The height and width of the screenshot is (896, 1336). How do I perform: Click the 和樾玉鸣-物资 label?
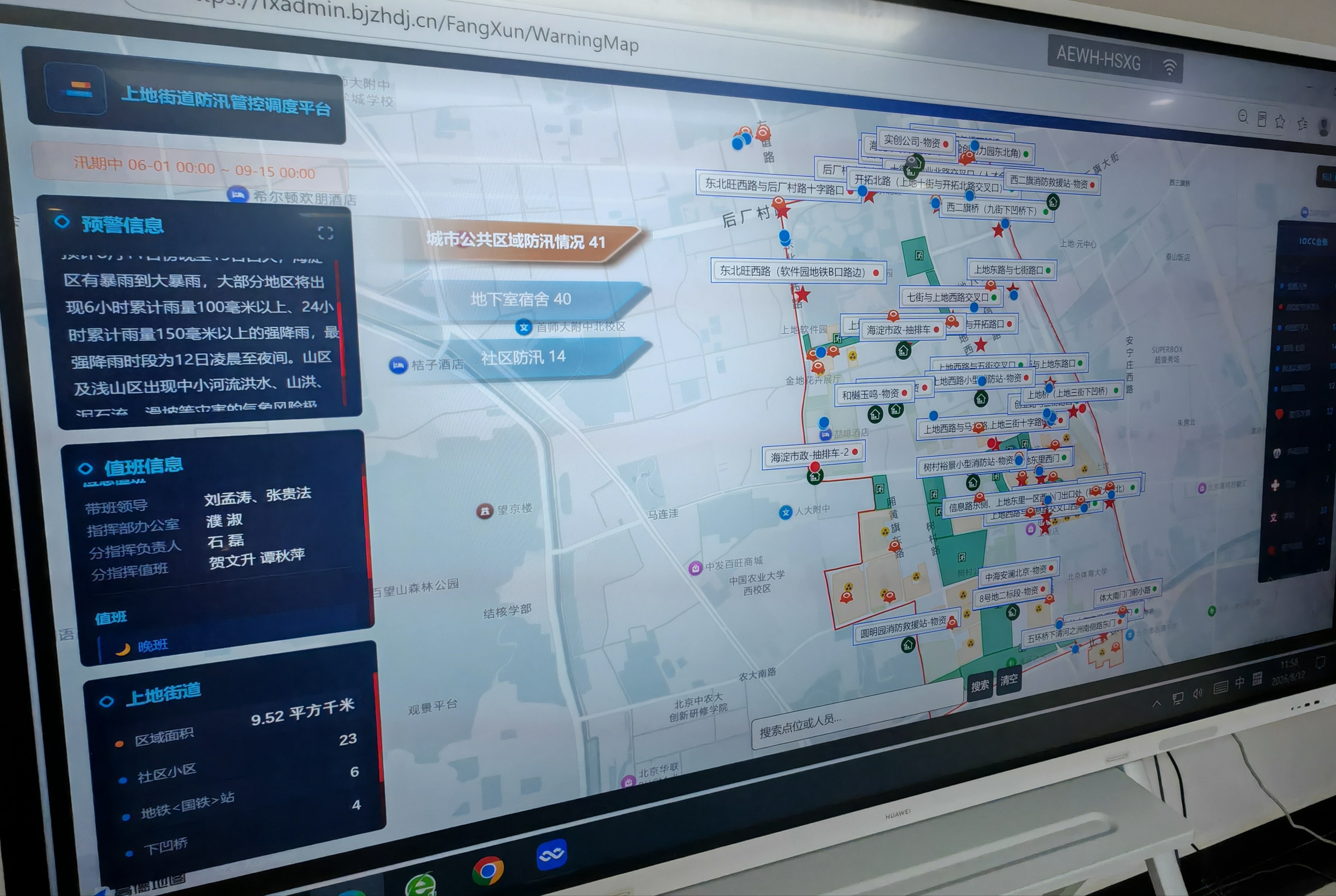tap(875, 394)
